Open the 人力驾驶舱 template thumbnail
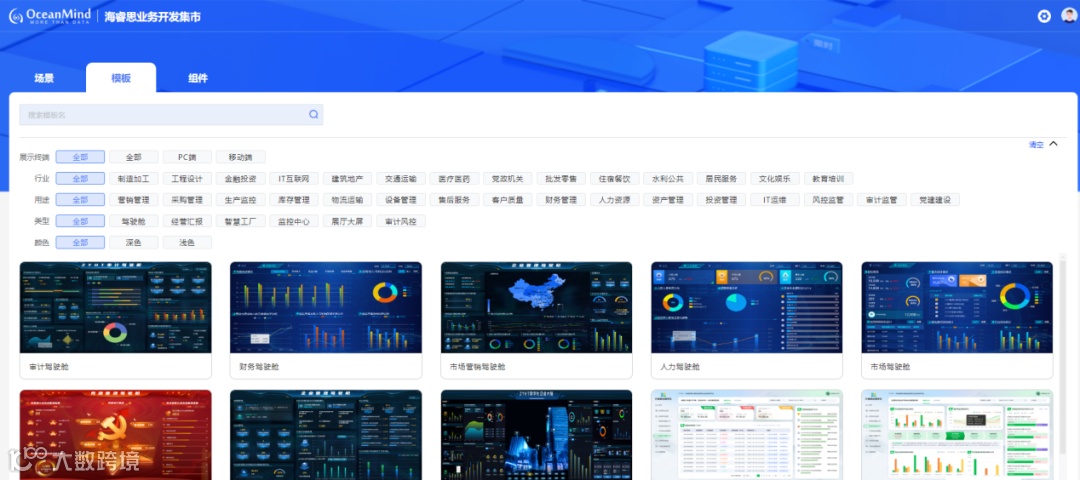Screen dimensions: 1080x480 click(747, 307)
